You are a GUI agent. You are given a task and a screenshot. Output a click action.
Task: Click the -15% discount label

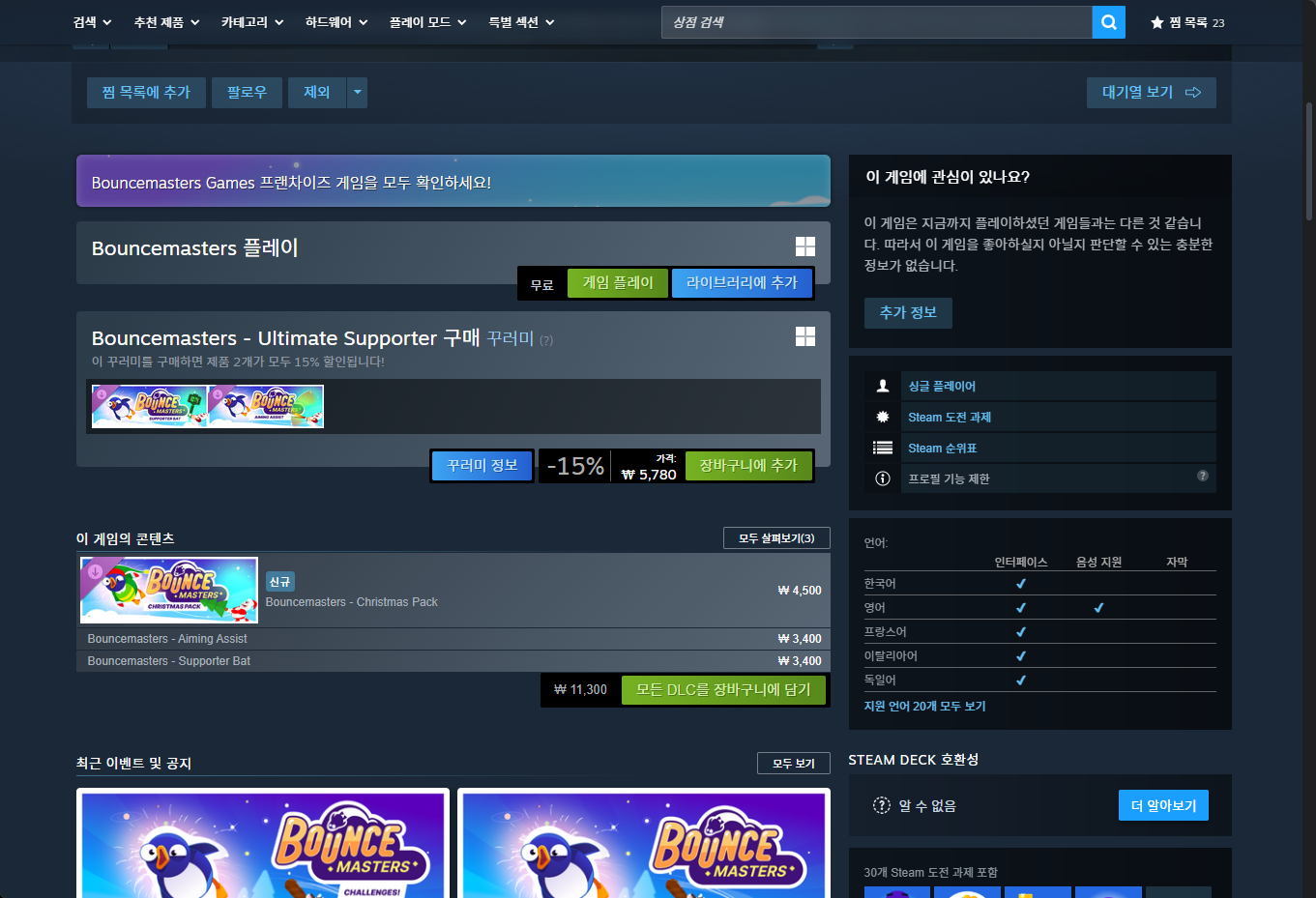click(x=575, y=466)
